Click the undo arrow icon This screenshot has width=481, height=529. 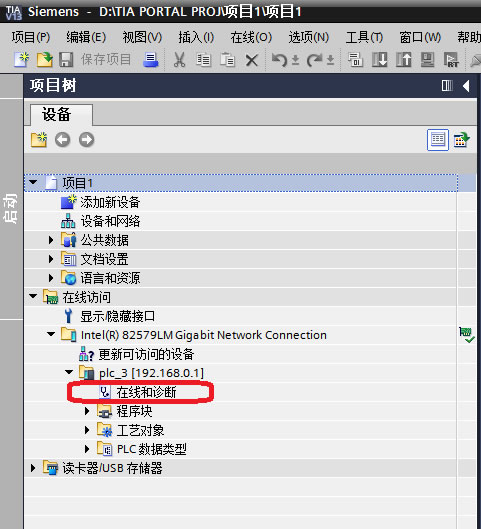pyautogui.click(x=279, y=60)
